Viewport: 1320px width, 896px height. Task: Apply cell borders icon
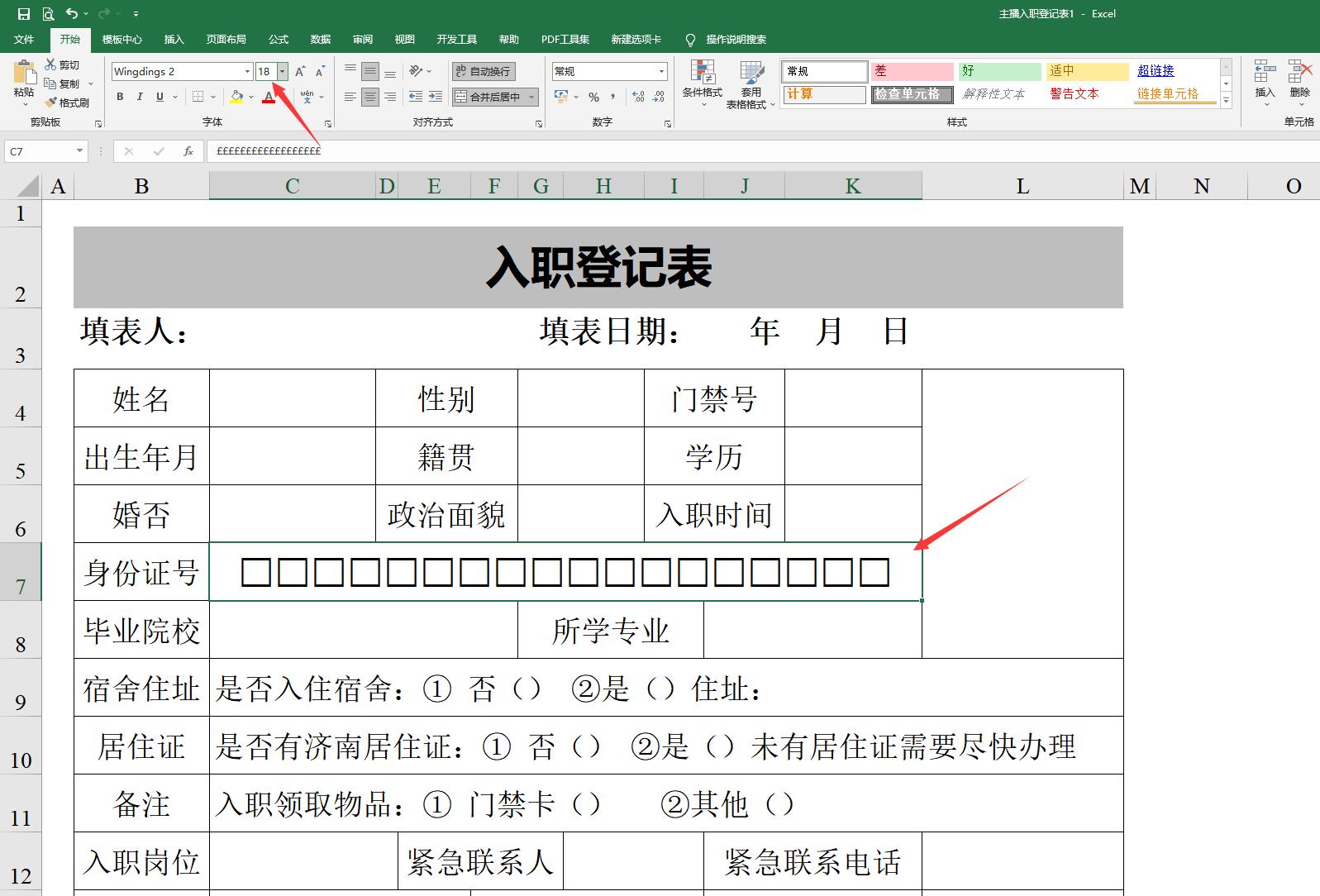198,97
